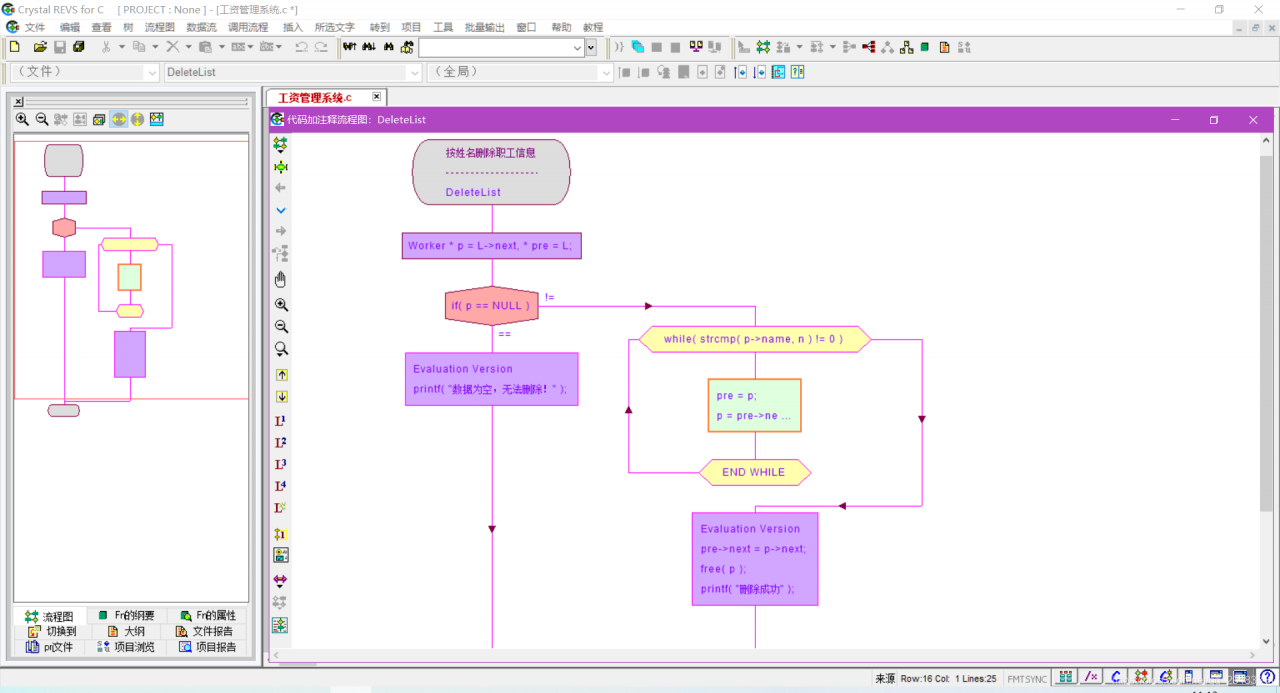Click the hand pan tool icon
Image resolution: width=1280 pixels, height=693 pixels.
coord(281,279)
